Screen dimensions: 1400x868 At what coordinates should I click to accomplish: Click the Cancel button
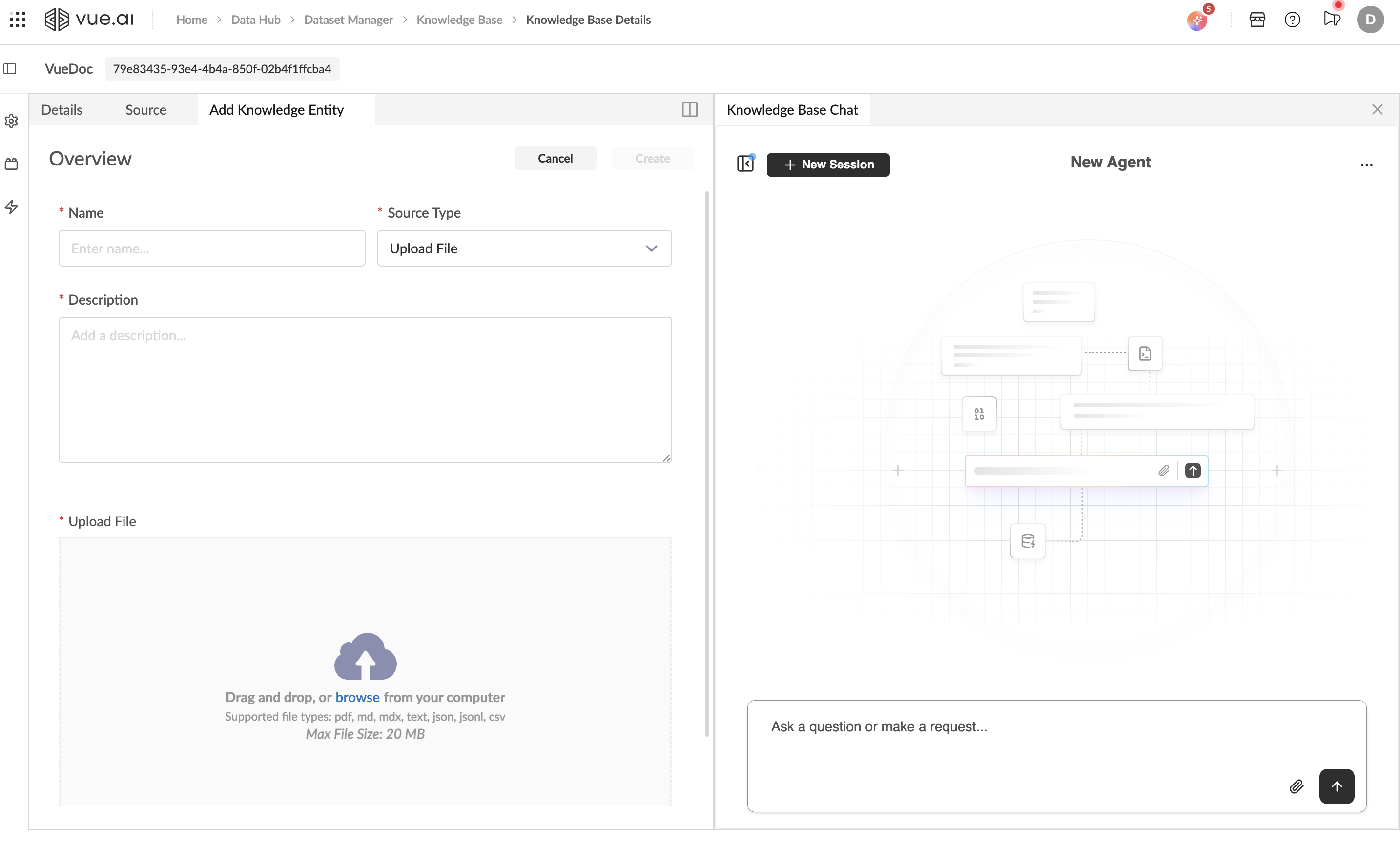pyautogui.click(x=555, y=158)
